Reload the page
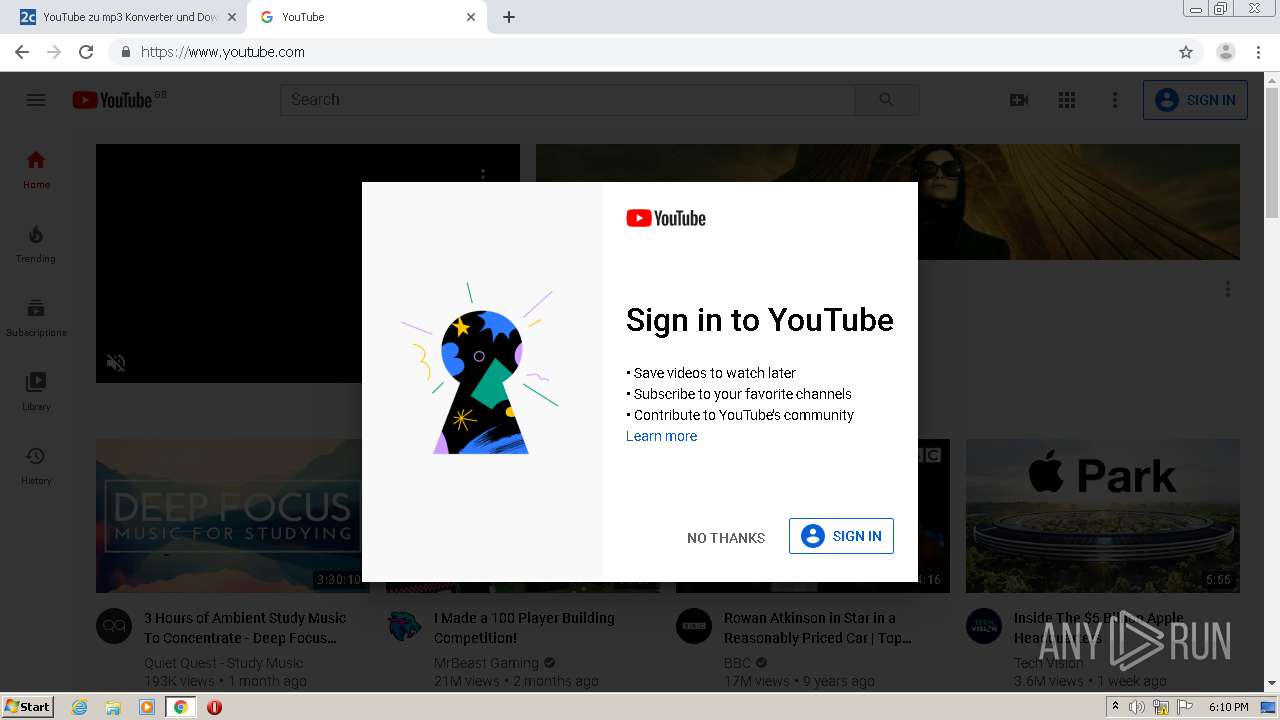The height and width of the screenshot is (720, 1280). tap(86, 52)
